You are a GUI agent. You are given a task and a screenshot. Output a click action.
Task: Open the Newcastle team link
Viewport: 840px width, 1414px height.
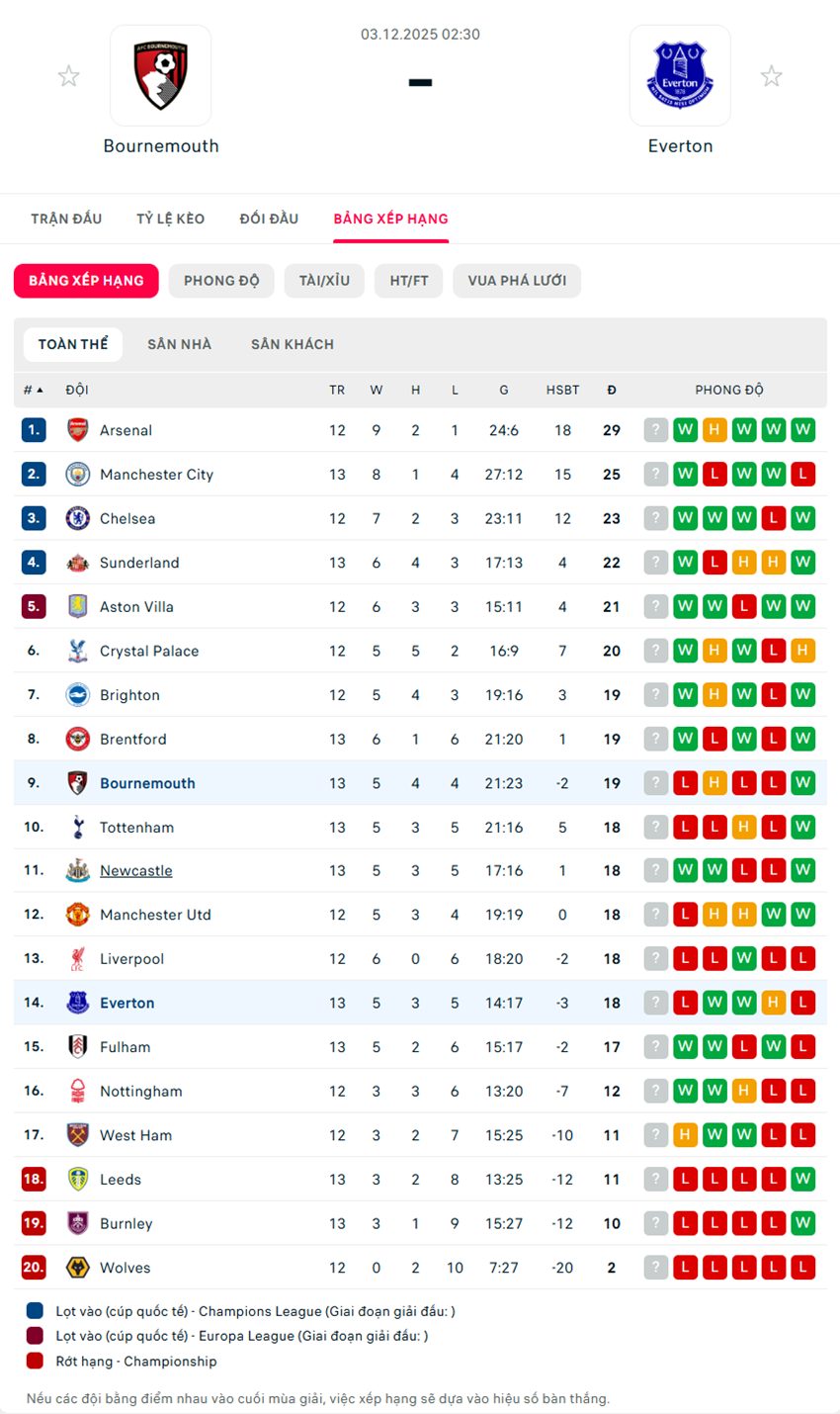pos(136,871)
